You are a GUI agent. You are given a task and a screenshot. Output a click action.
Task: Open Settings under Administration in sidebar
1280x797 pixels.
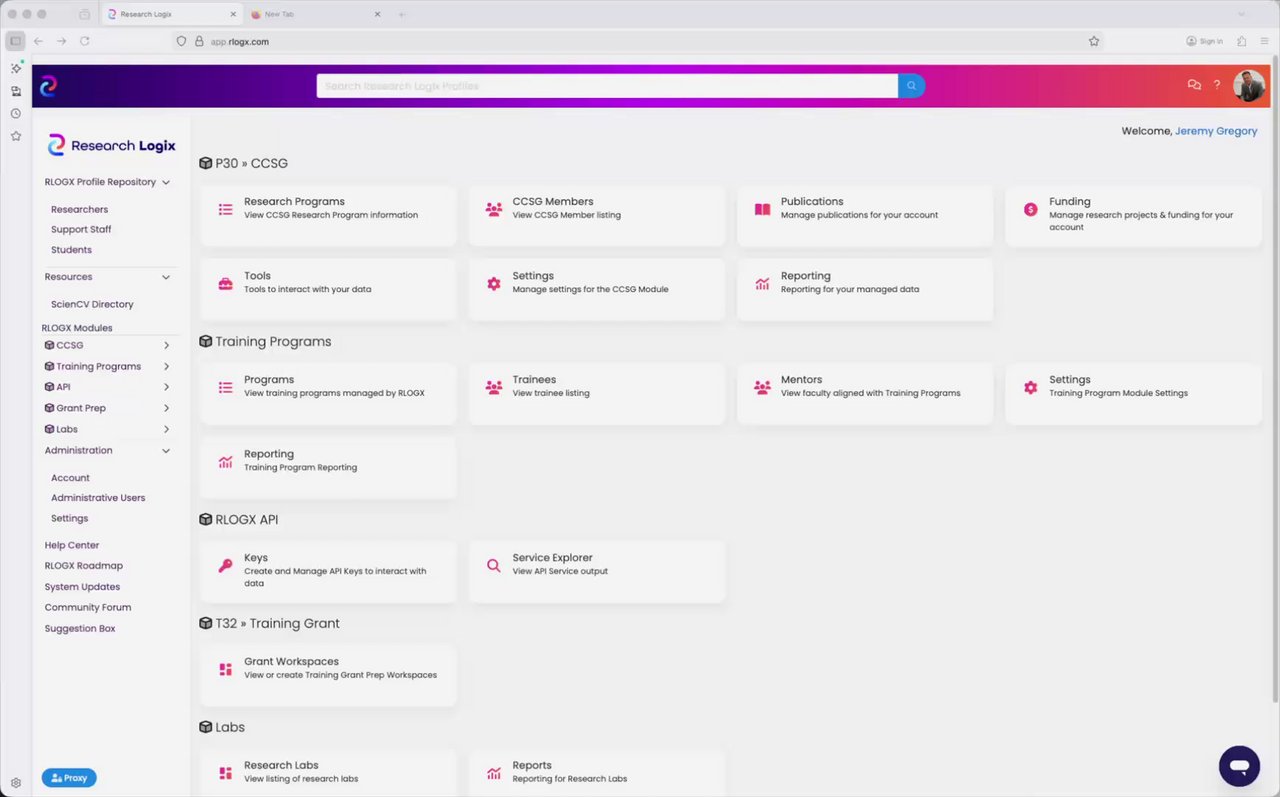(69, 518)
